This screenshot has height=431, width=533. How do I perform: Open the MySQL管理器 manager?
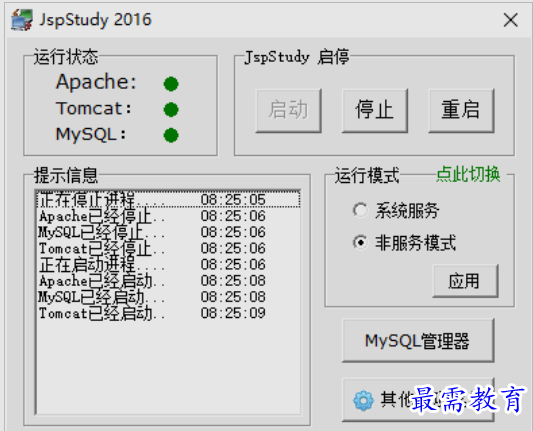pyautogui.click(x=418, y=341)
